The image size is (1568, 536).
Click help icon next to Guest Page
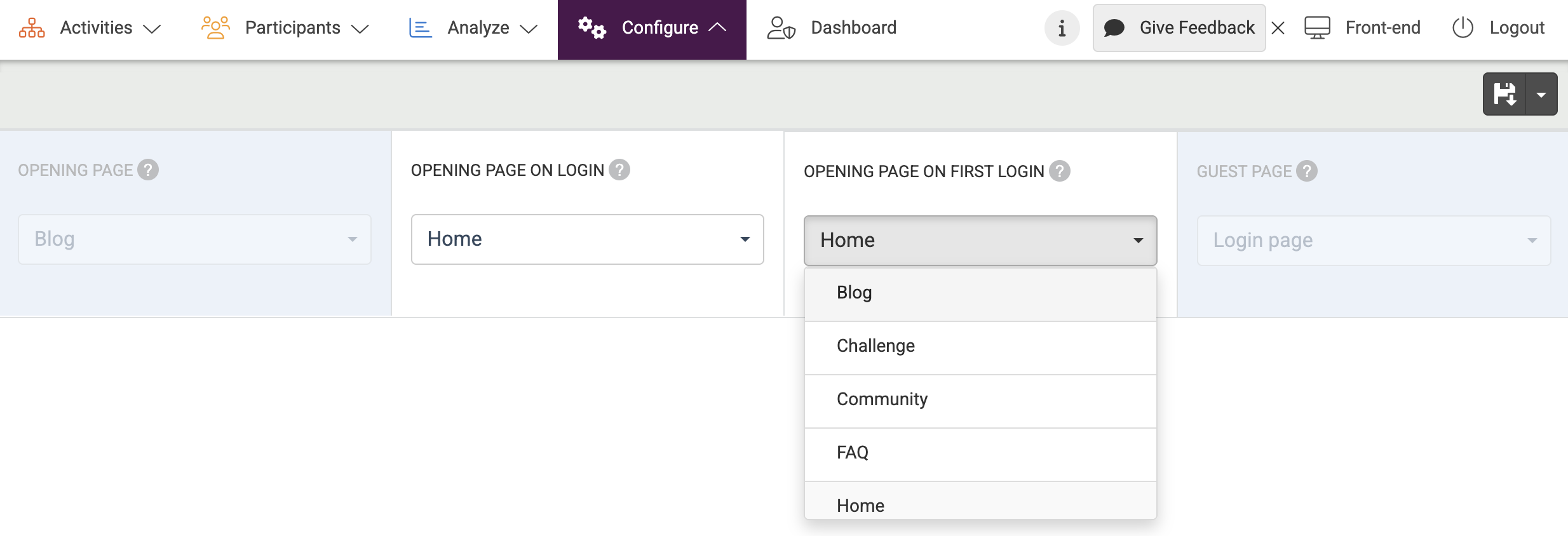coord(1307,171)
